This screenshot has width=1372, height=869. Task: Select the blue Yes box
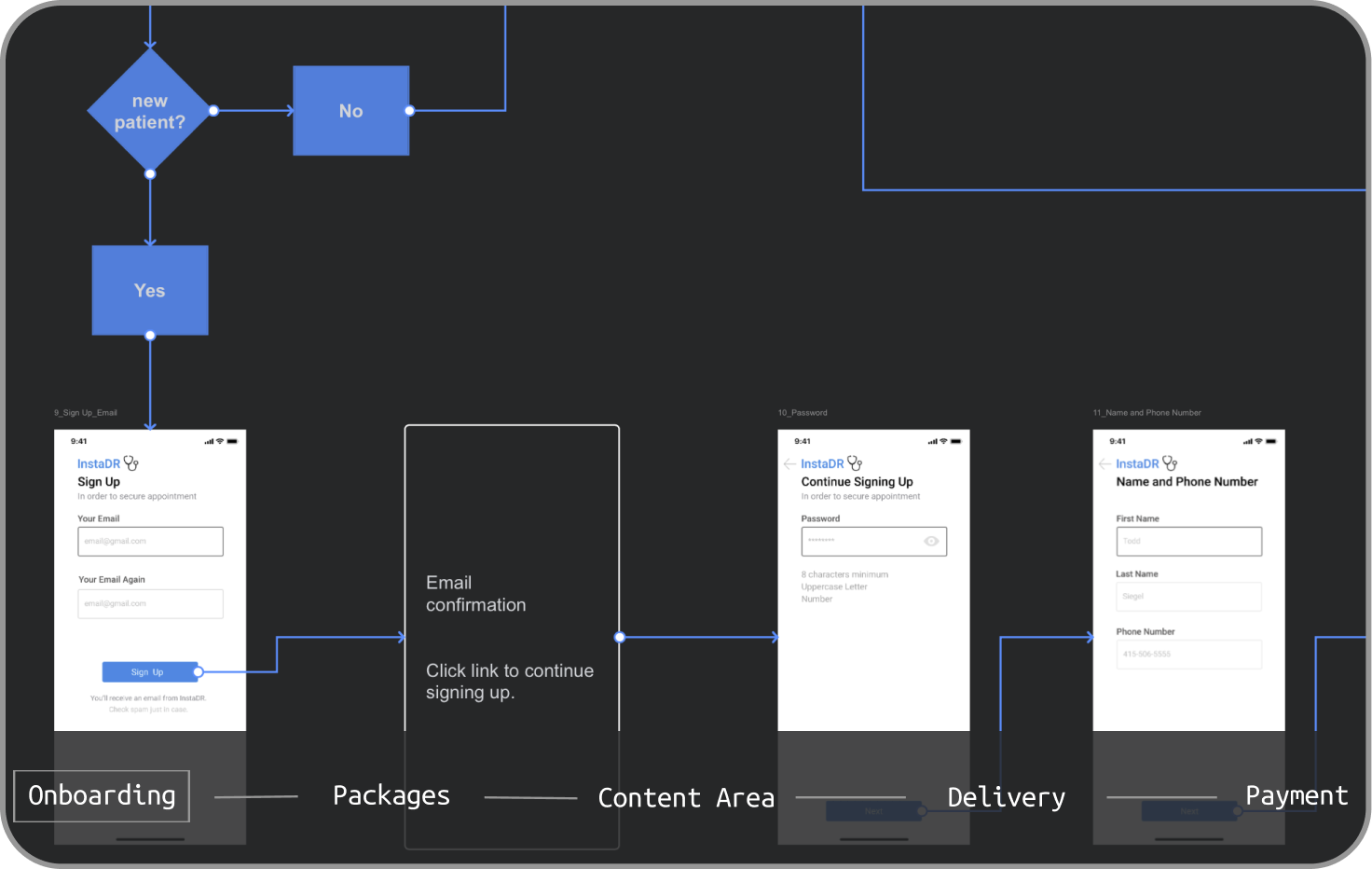pos(150,290)
